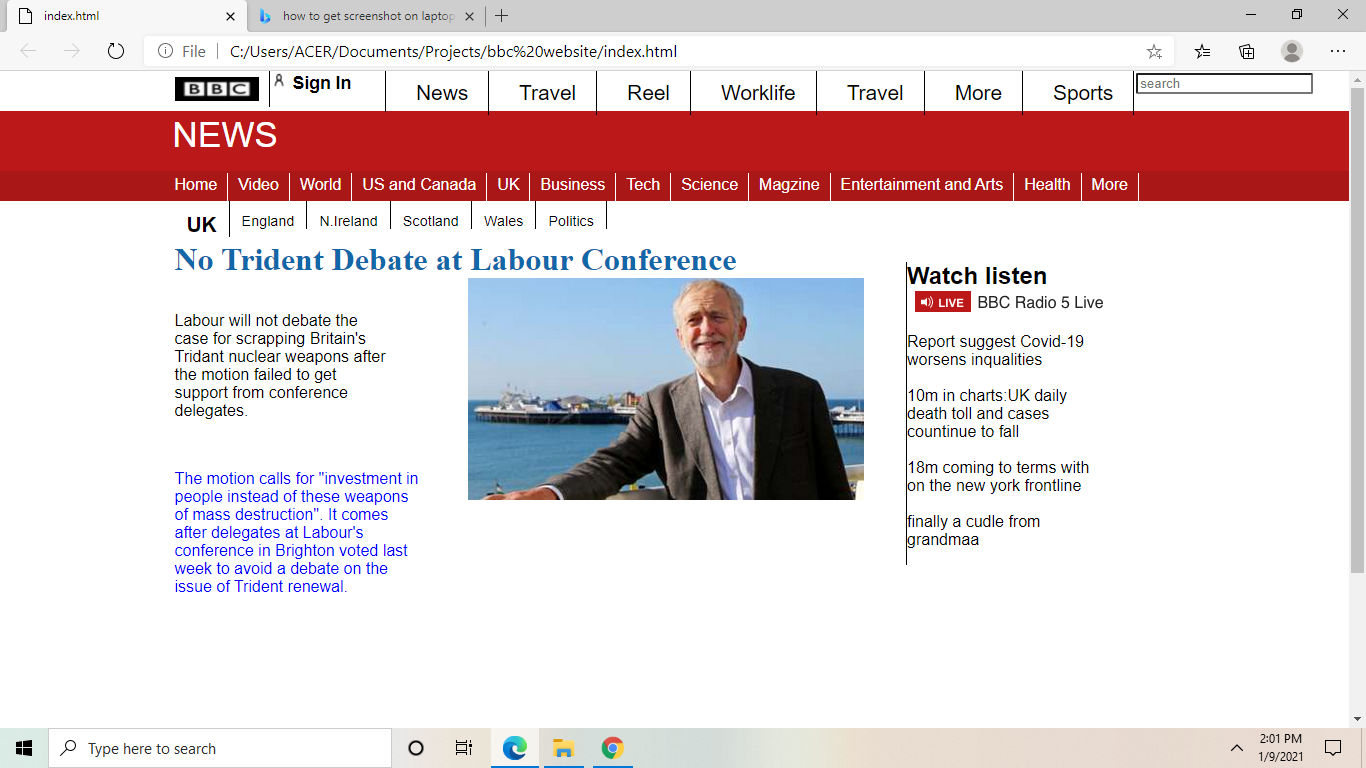1366x768 pixels.
Task: Open File Explorer from the taskbar
Action: tap(563, 748)
